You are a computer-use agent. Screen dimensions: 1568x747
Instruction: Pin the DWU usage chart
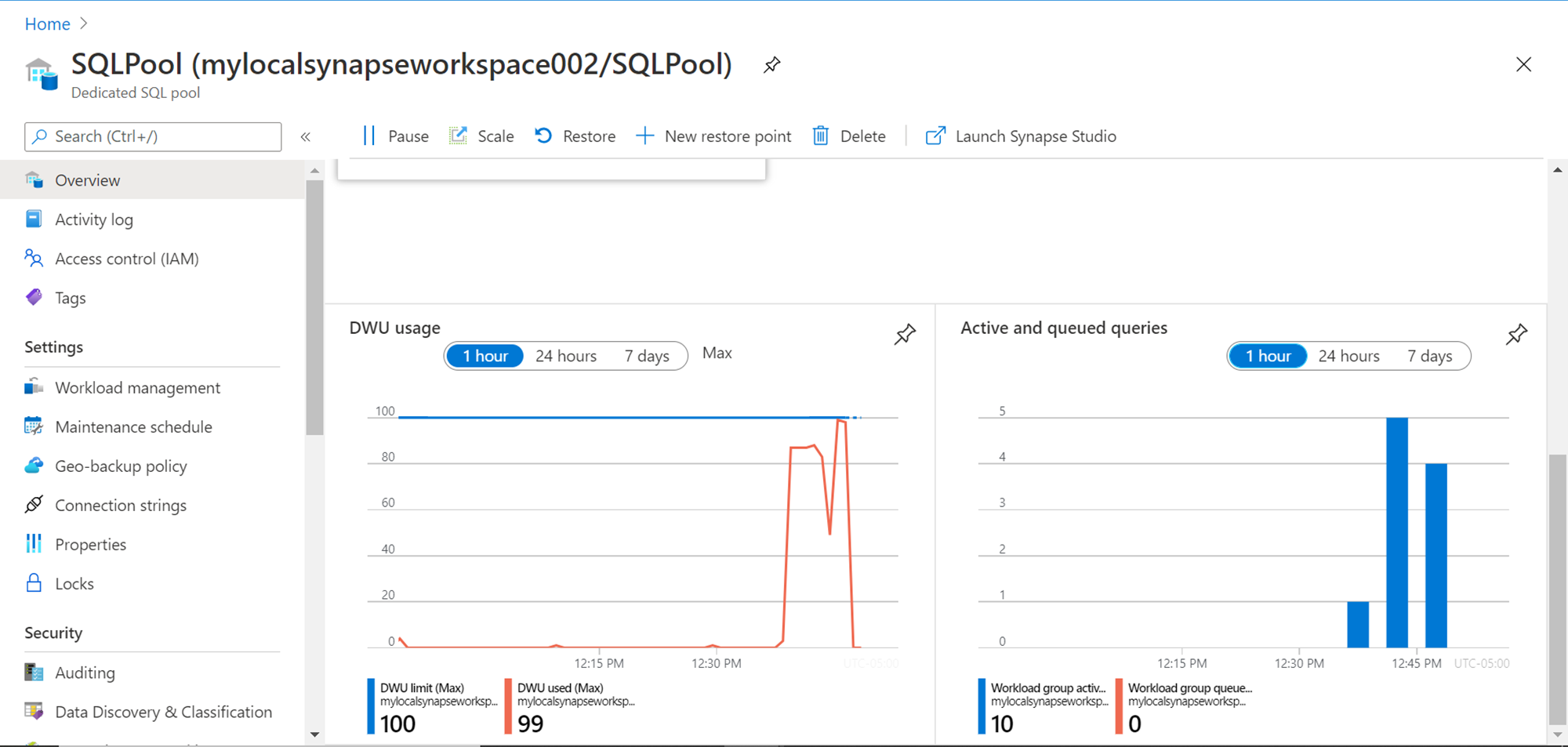[905, 335]
